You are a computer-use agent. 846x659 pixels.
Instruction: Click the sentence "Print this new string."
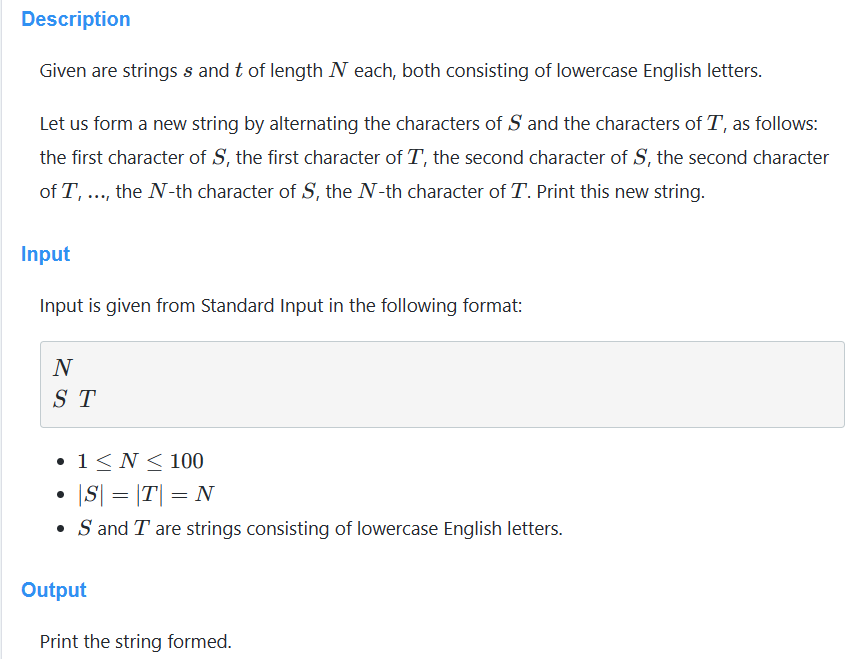[x=620, y=192]
